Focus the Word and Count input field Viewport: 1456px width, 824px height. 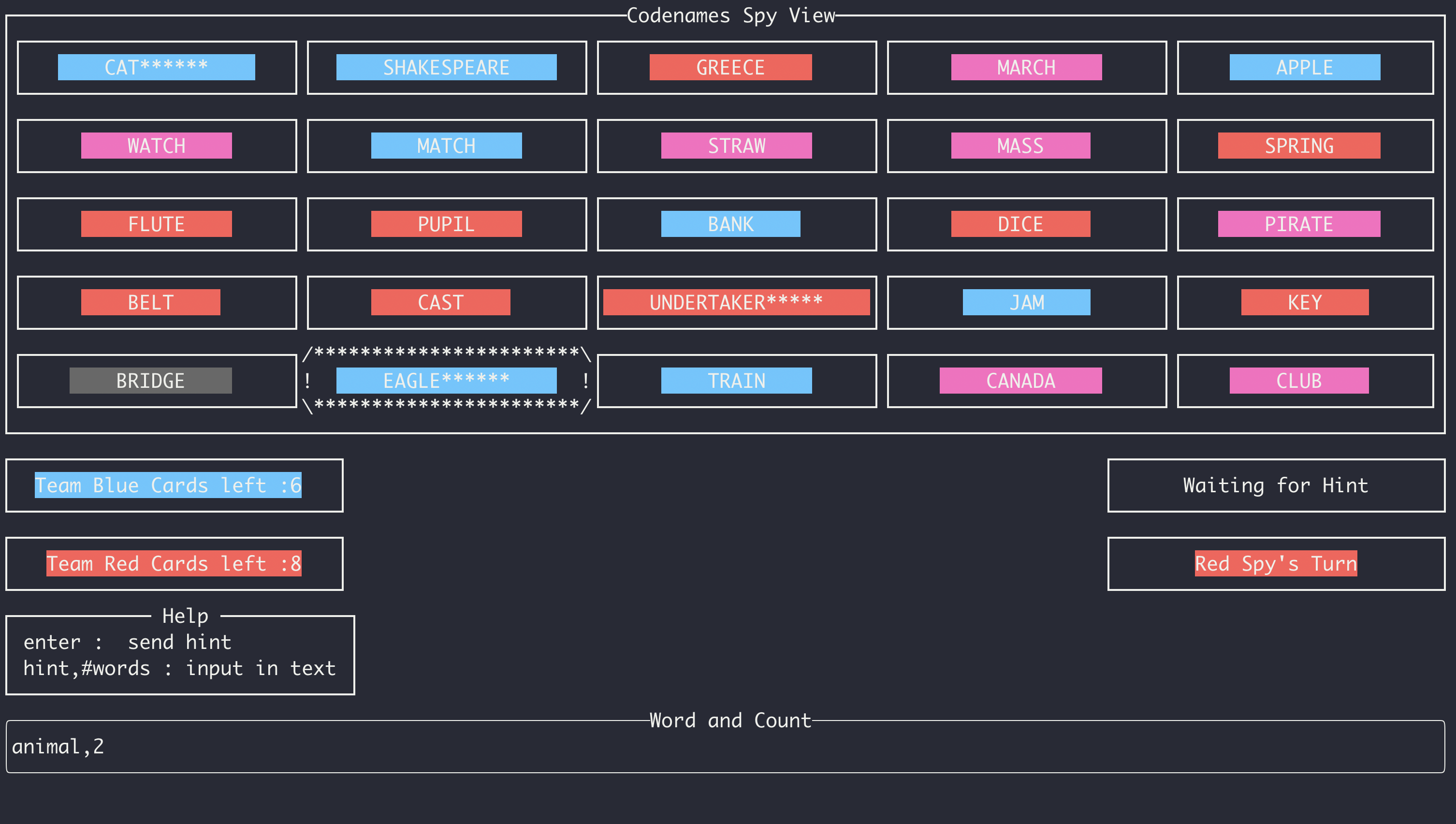click(725, 747)
